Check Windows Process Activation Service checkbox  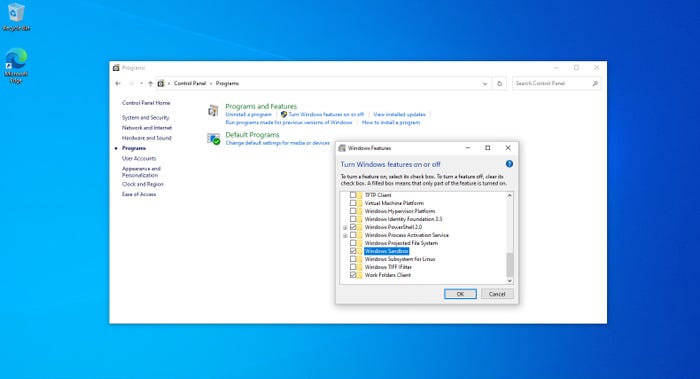(x=353, y=235)
